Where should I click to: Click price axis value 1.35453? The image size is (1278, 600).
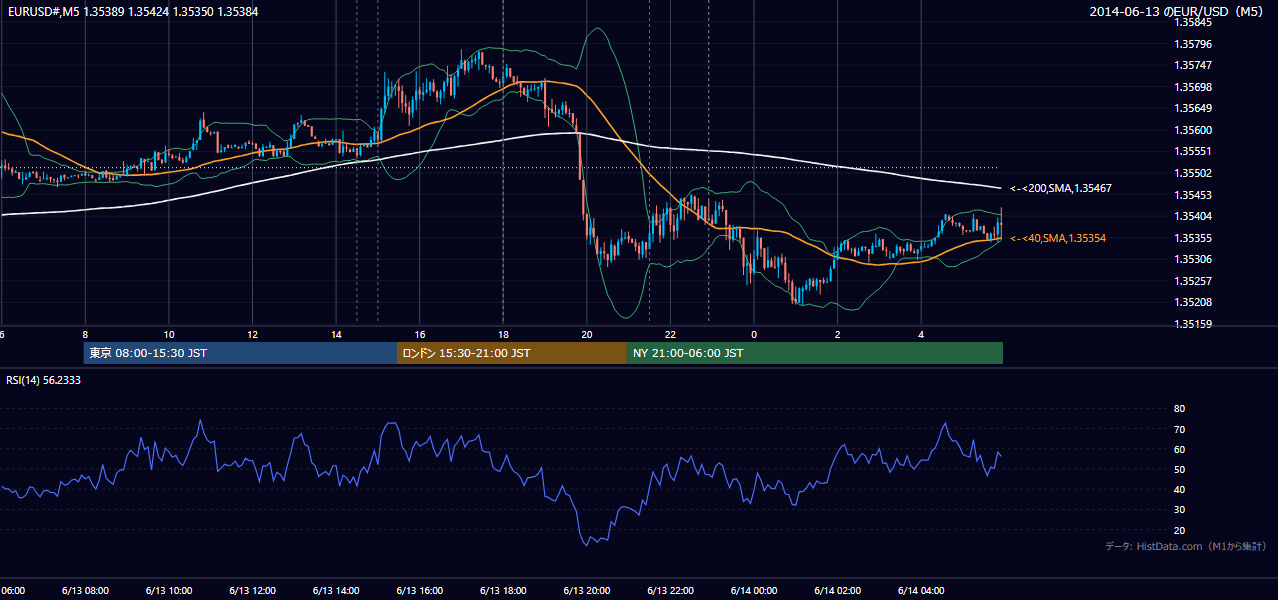tap(1194, 195)
